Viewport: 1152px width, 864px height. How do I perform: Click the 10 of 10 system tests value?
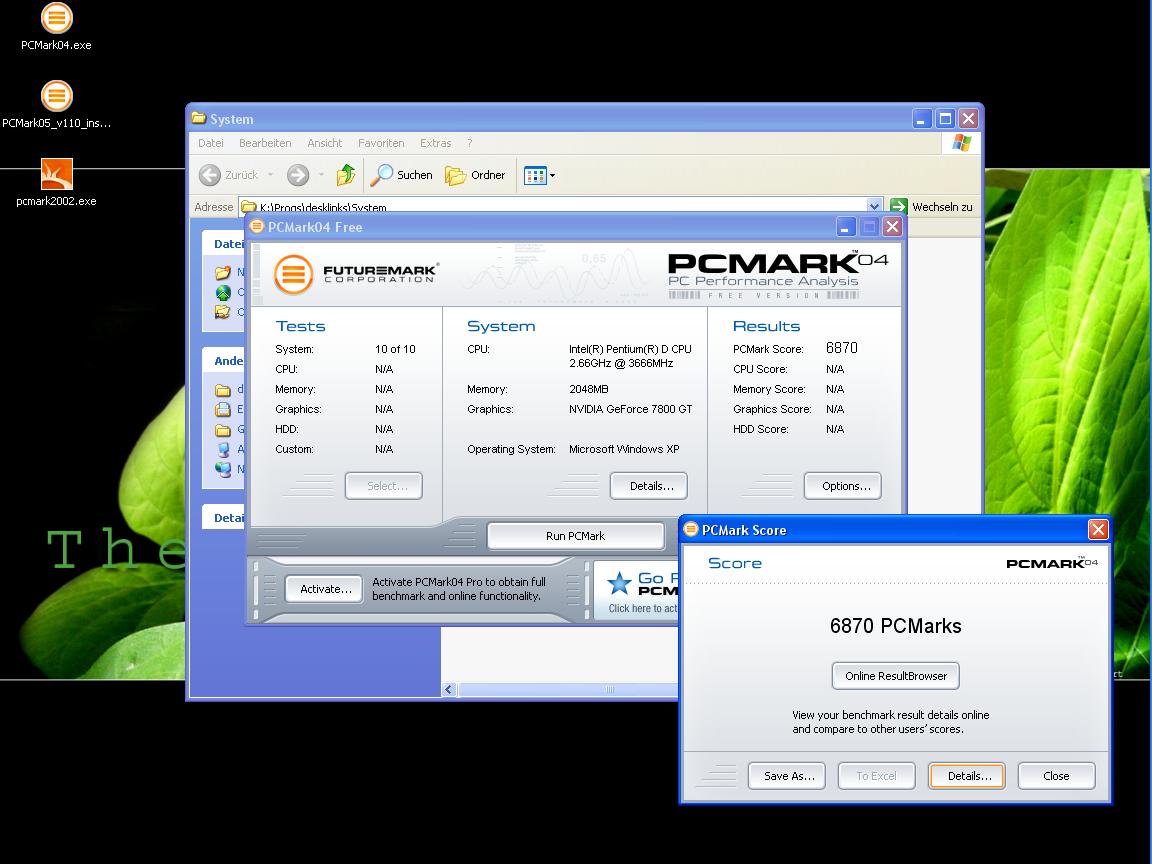395,349
